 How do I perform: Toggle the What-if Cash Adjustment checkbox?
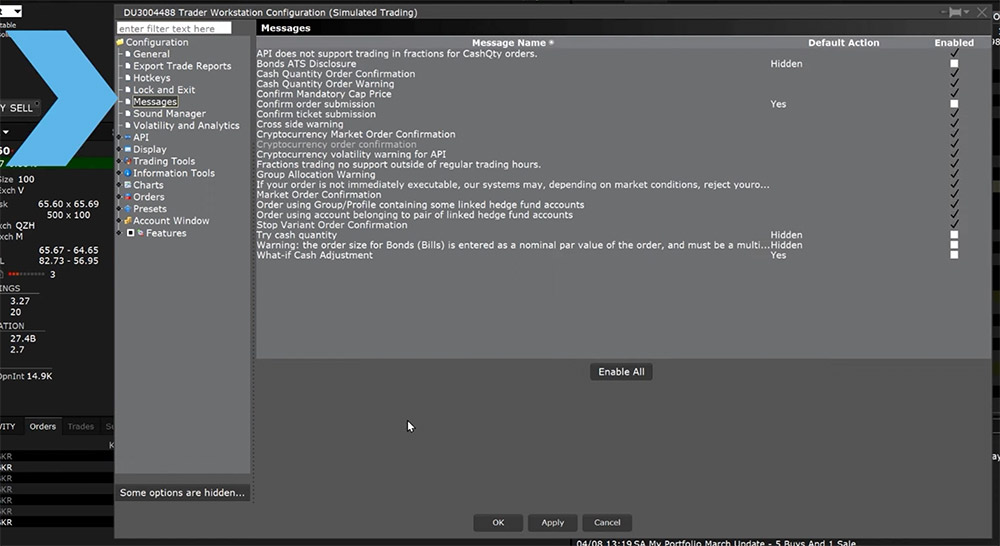tap(954, 255)
